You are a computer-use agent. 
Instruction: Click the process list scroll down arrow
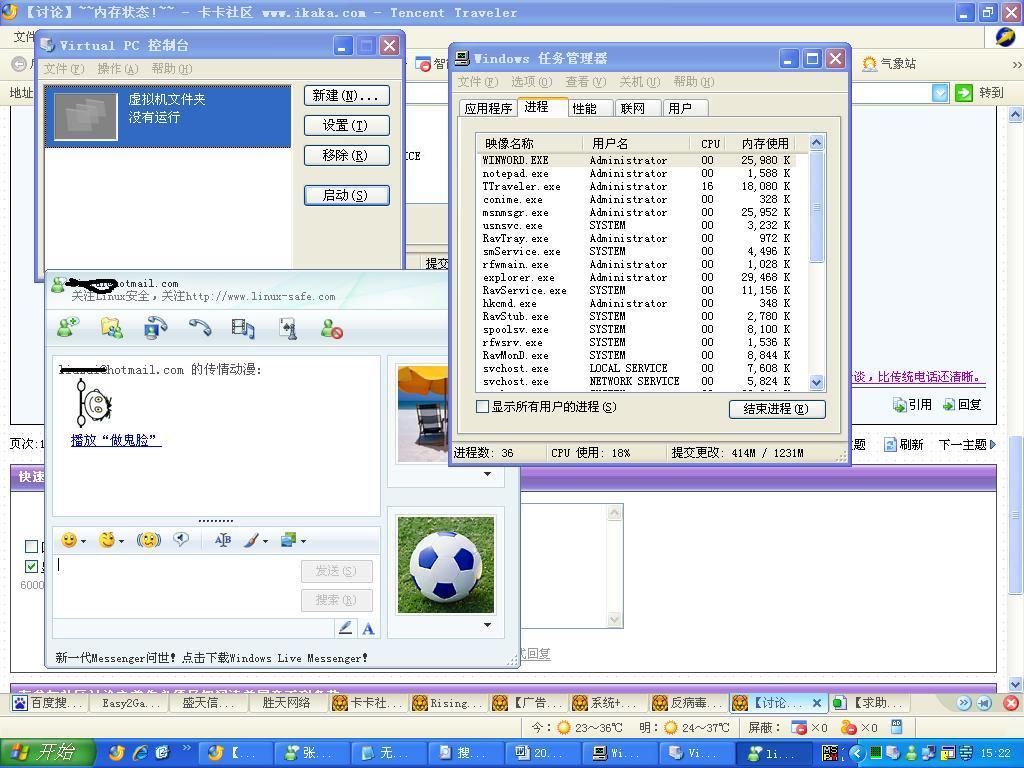point(816,382)
